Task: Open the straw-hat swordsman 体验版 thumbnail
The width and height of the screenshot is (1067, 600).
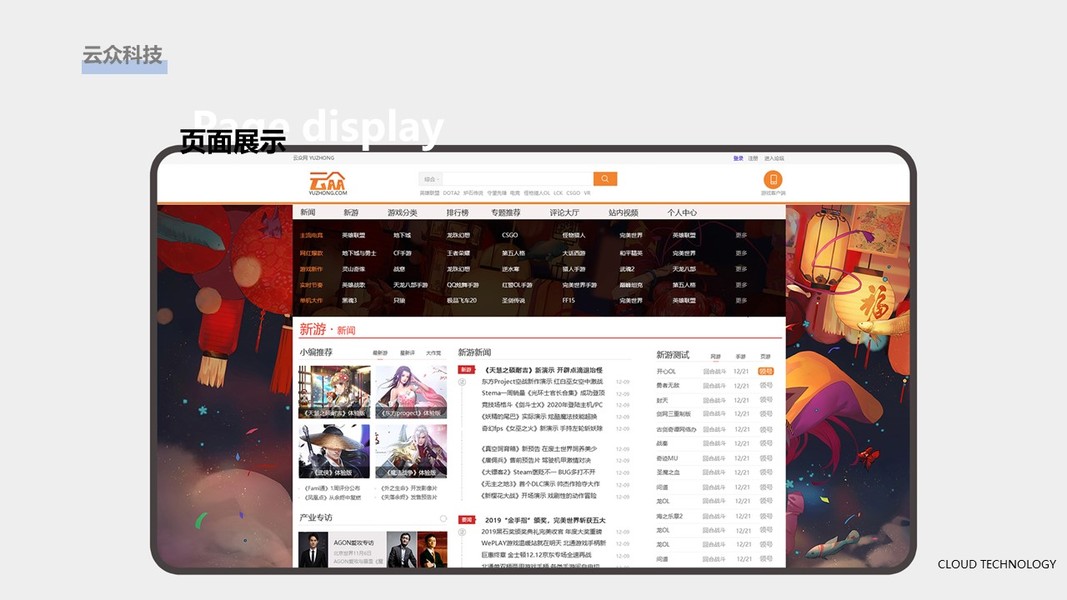Action: pos(334,451)
